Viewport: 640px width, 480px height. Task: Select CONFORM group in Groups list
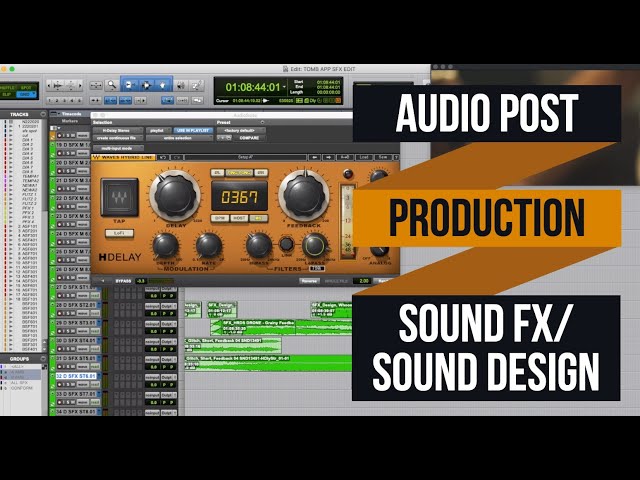(x=22, y=388)
